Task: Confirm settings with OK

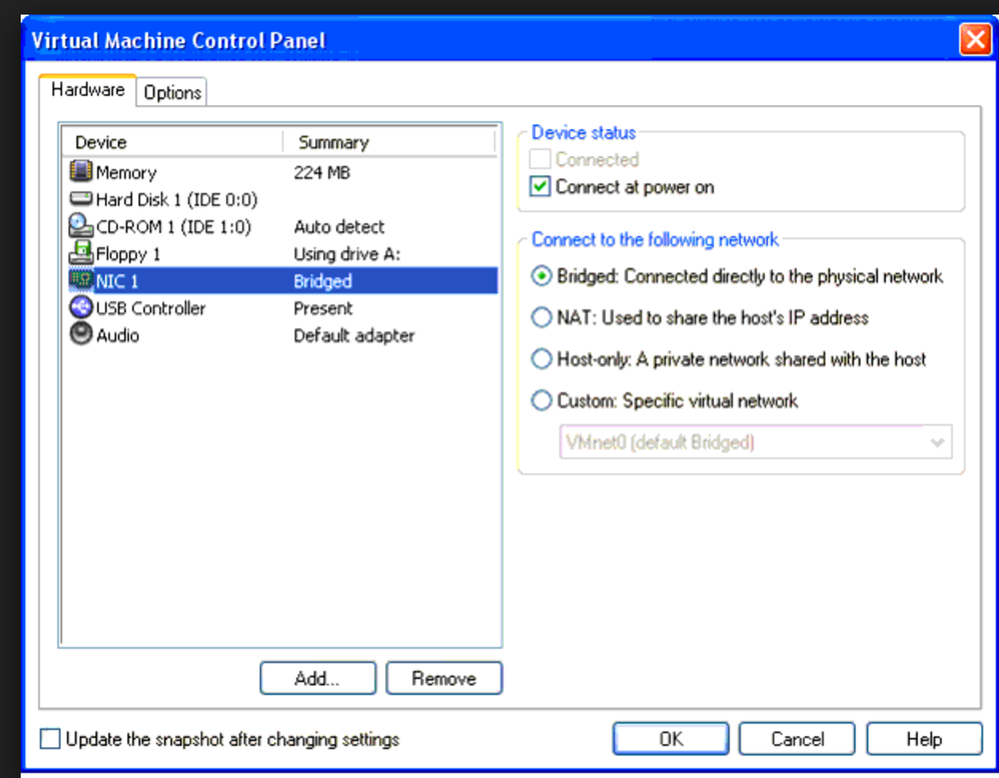Action: (x=670, y=739)
